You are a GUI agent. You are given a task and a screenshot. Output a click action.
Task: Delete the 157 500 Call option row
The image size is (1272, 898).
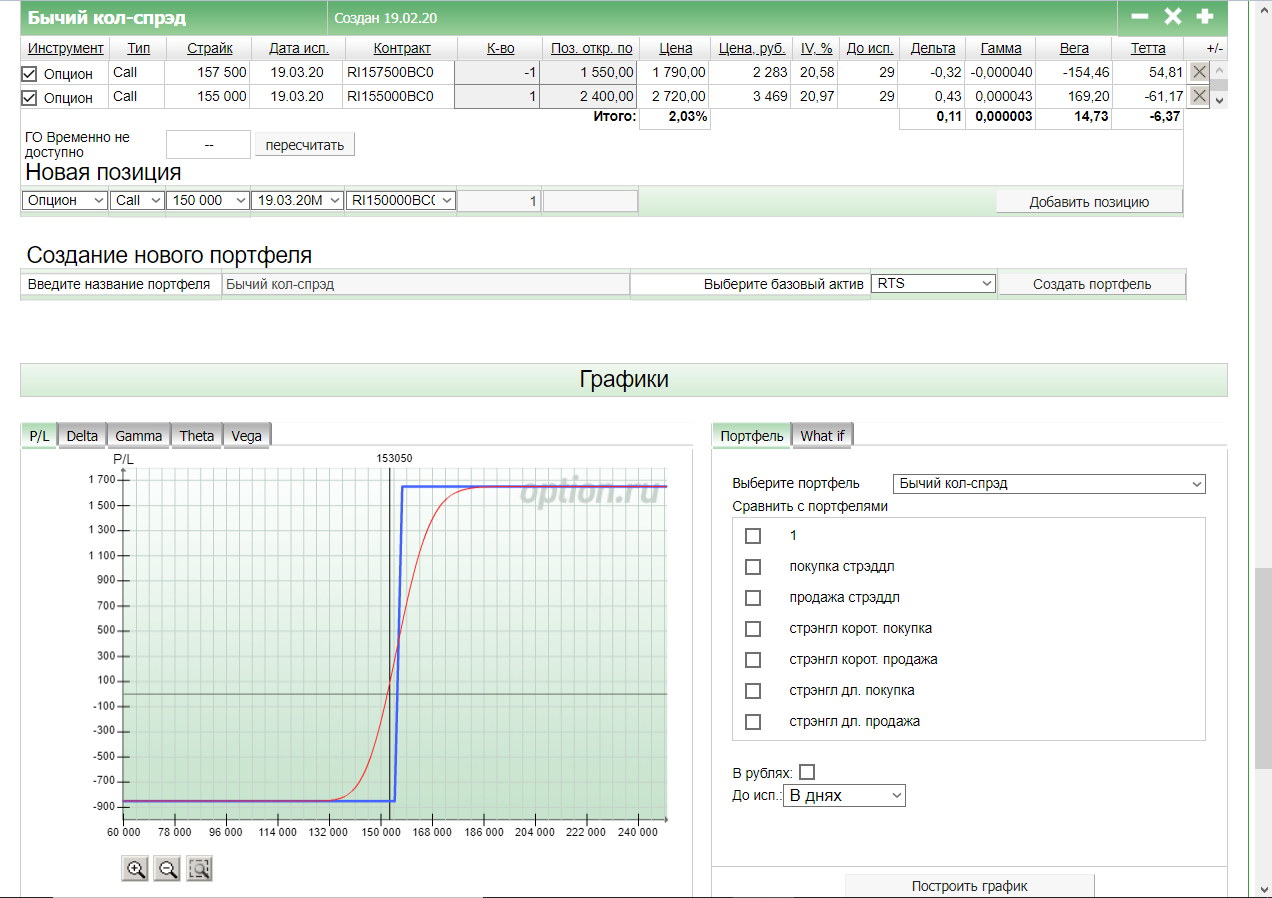coord(1199,72)
